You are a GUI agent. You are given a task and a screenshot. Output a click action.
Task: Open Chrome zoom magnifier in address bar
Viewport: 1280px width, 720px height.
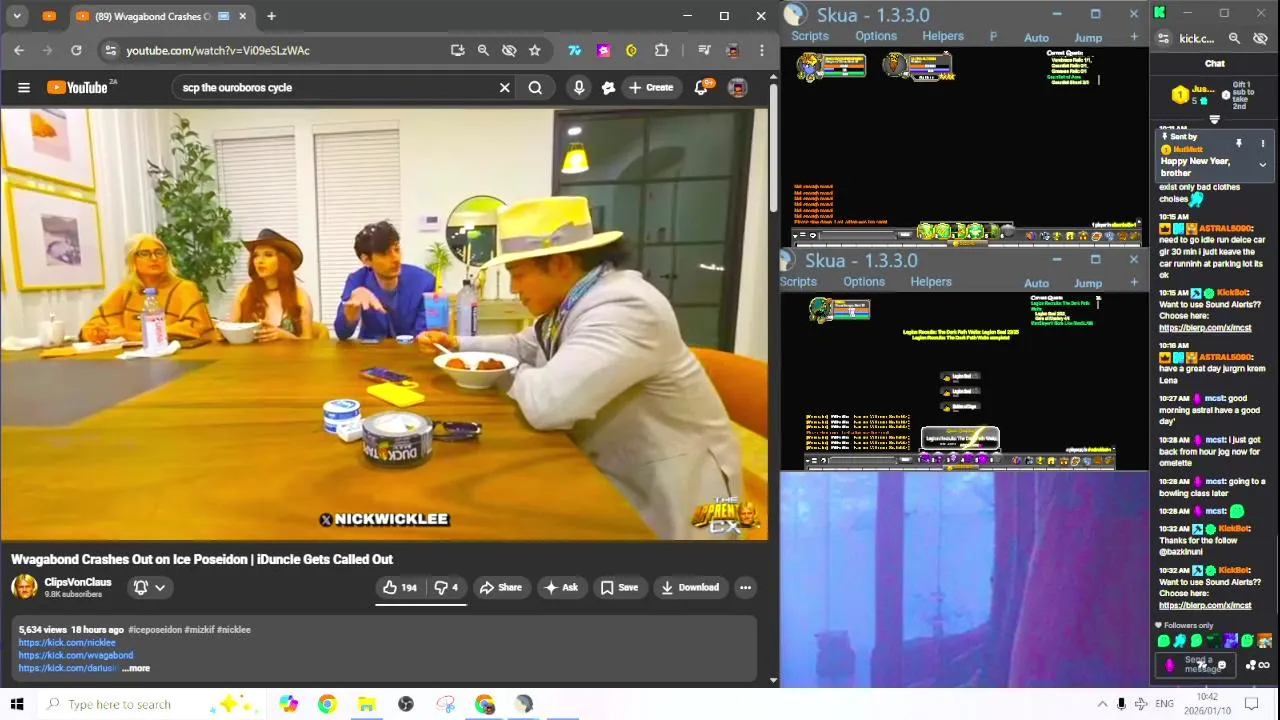coord(483,50)
